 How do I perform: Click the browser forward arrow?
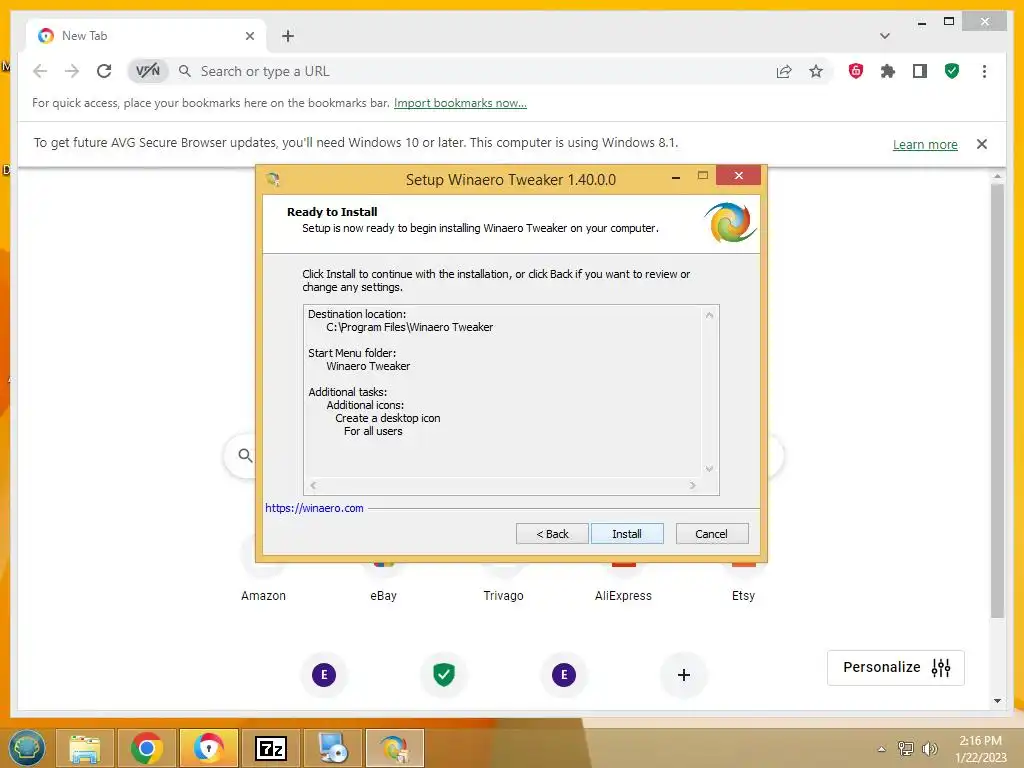(72, 71)
